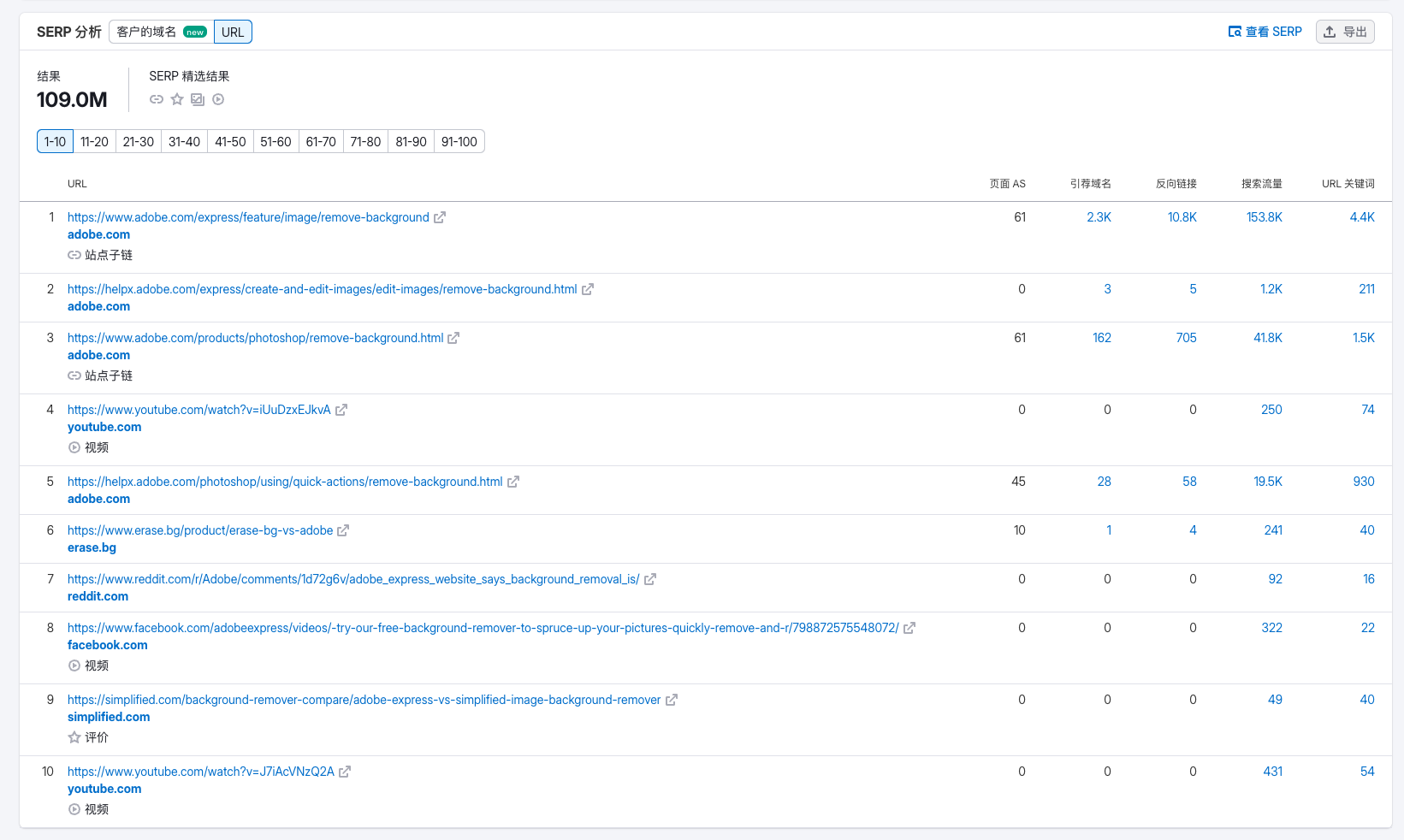Viewport: 1404px width, 840px height.
Task: Click 搜索流量 column header
Action: click(1262, 184)
